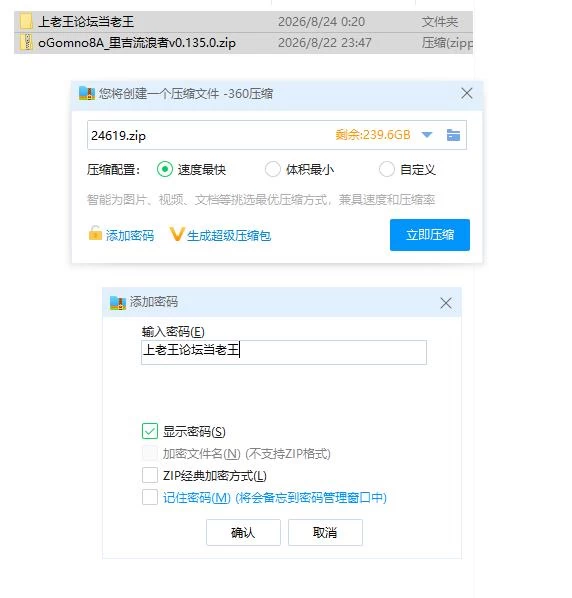Select the 速度最快 radio option

coord(165,169)
